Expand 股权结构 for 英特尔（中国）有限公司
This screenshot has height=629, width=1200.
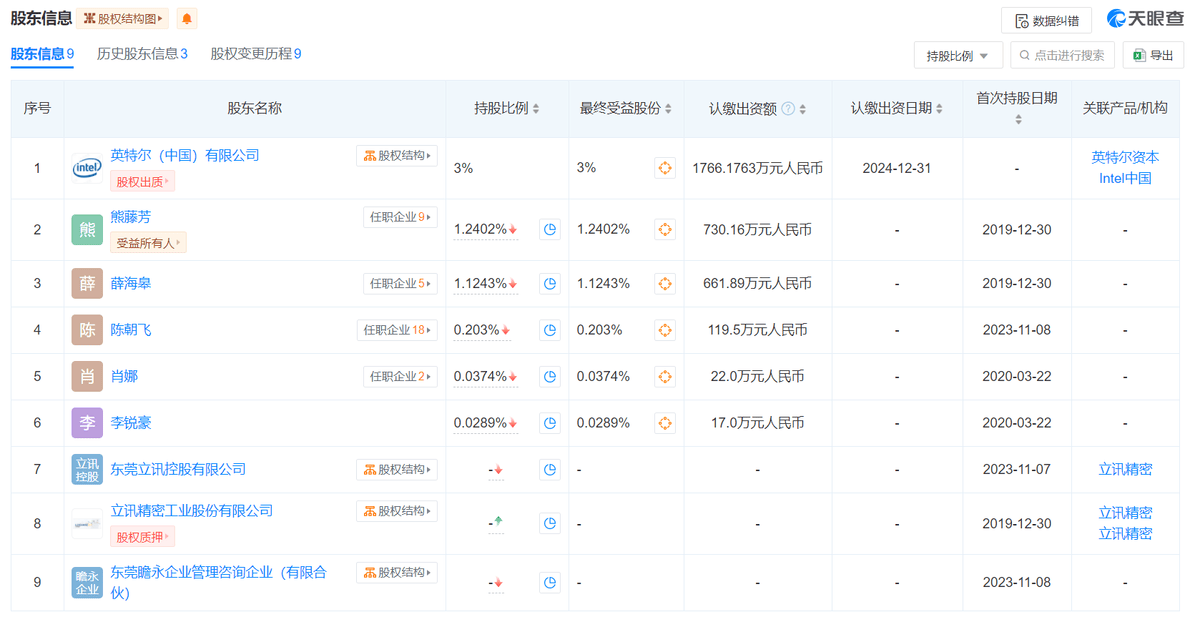tap(397, 156)
